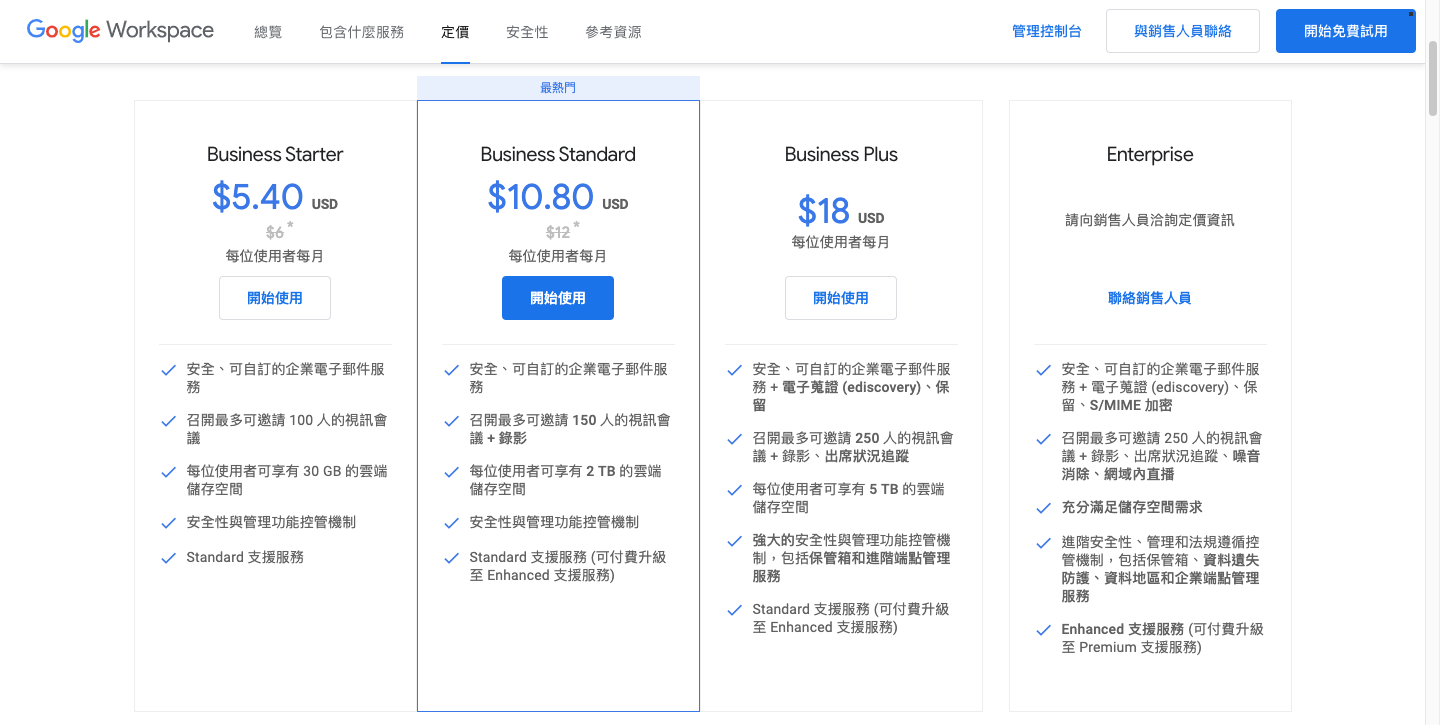The image size is (1440, 725).
Task: Click checkmark beside 30 GB 雲端儲存空間
Action: pos(169,472)
